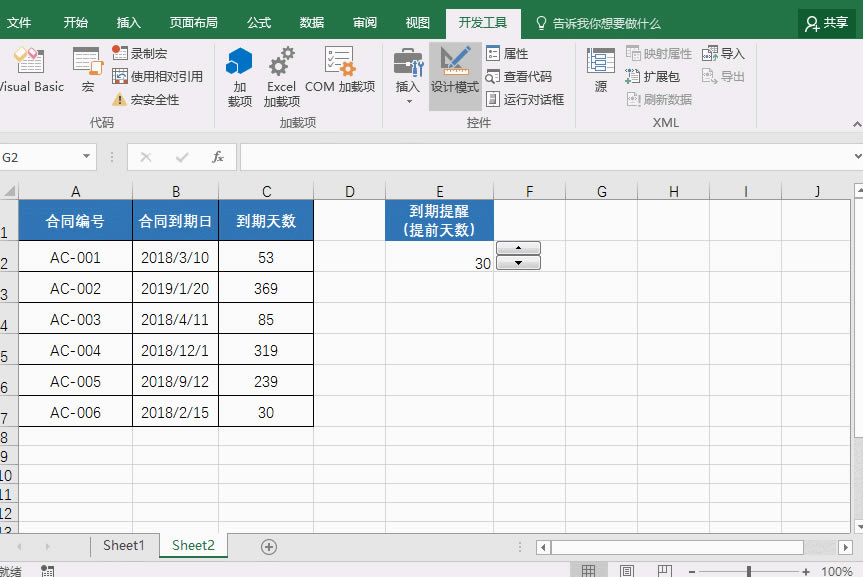Switch to the 插入 ribbon tab

click(x=129, y=23)
